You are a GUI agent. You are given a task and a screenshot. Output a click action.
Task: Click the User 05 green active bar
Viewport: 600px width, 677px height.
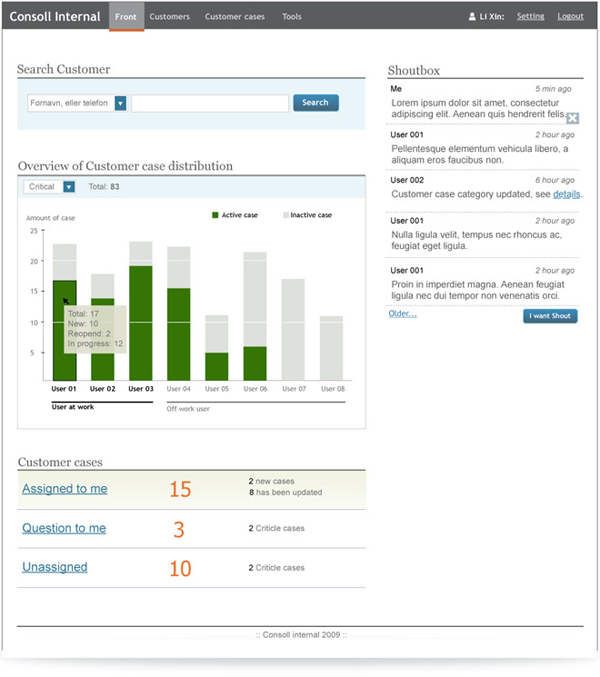point(217,367)
